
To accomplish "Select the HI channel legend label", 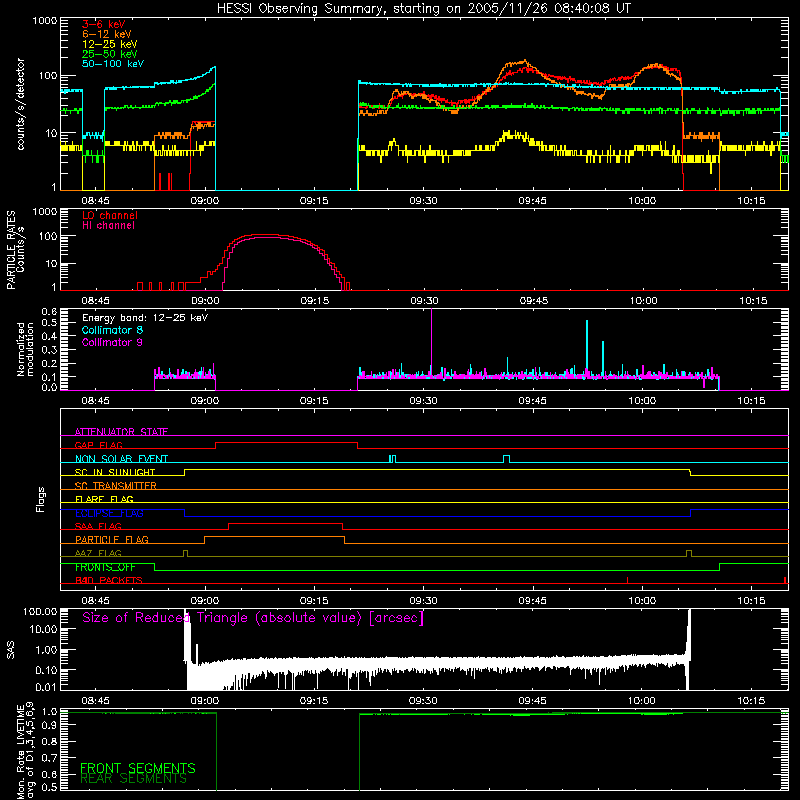I will coord(108,226).
